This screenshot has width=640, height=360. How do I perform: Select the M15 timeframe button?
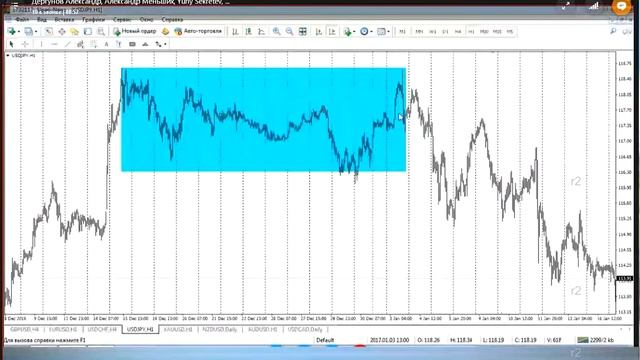(x=497, y=31)
